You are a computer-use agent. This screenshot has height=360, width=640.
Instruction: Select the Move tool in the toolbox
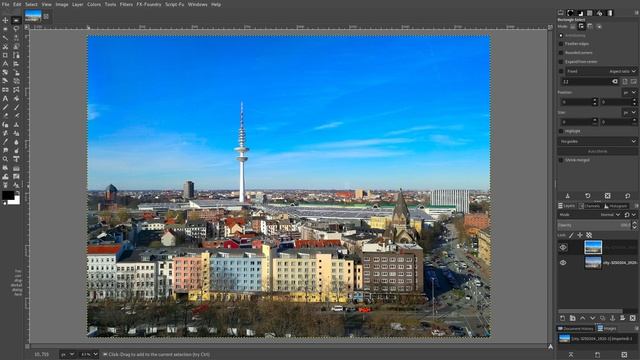(5, 20)
